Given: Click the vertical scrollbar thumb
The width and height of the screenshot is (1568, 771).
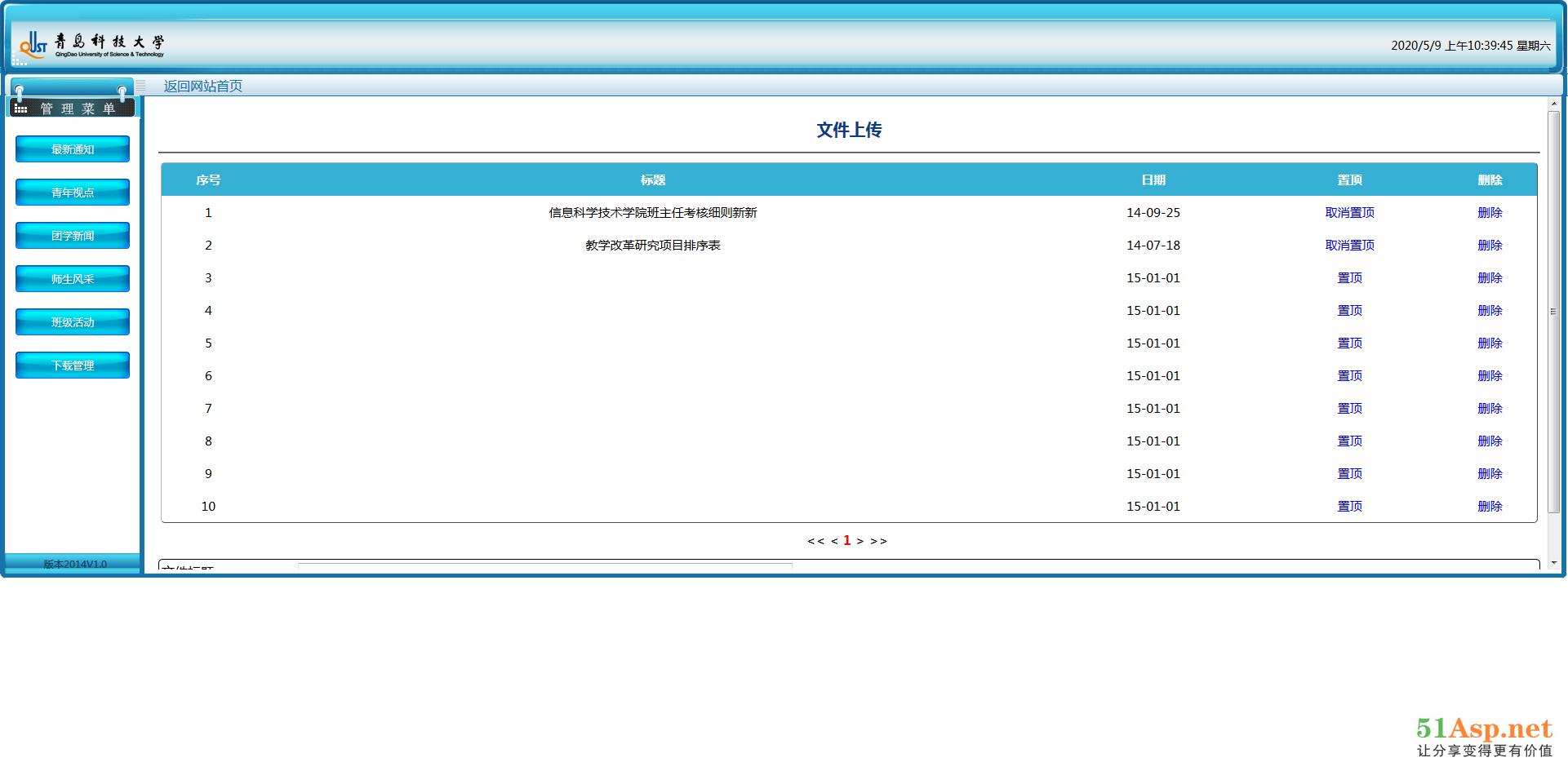Looking at the screenshot, I should [x=1553, y=312].
